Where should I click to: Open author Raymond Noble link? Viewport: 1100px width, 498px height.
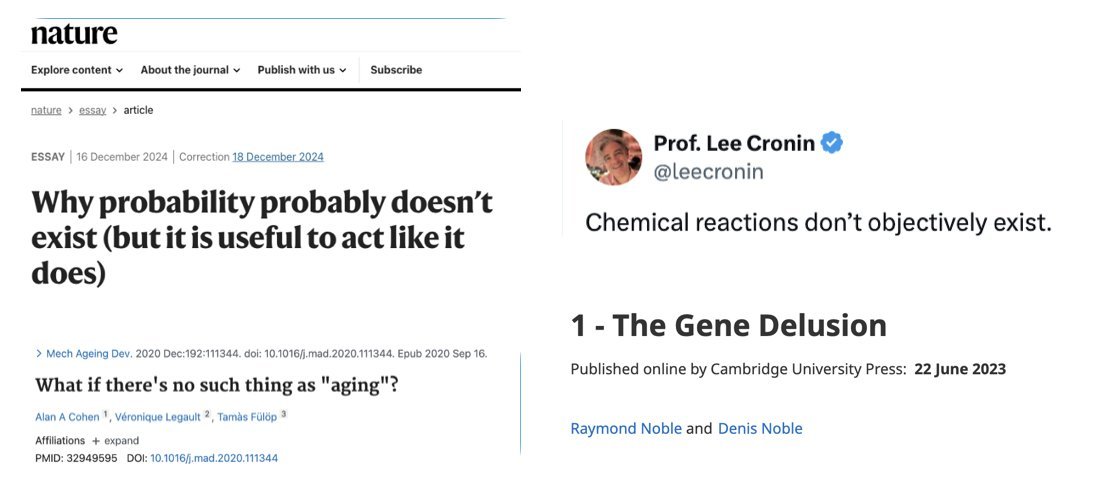point(626,429)
